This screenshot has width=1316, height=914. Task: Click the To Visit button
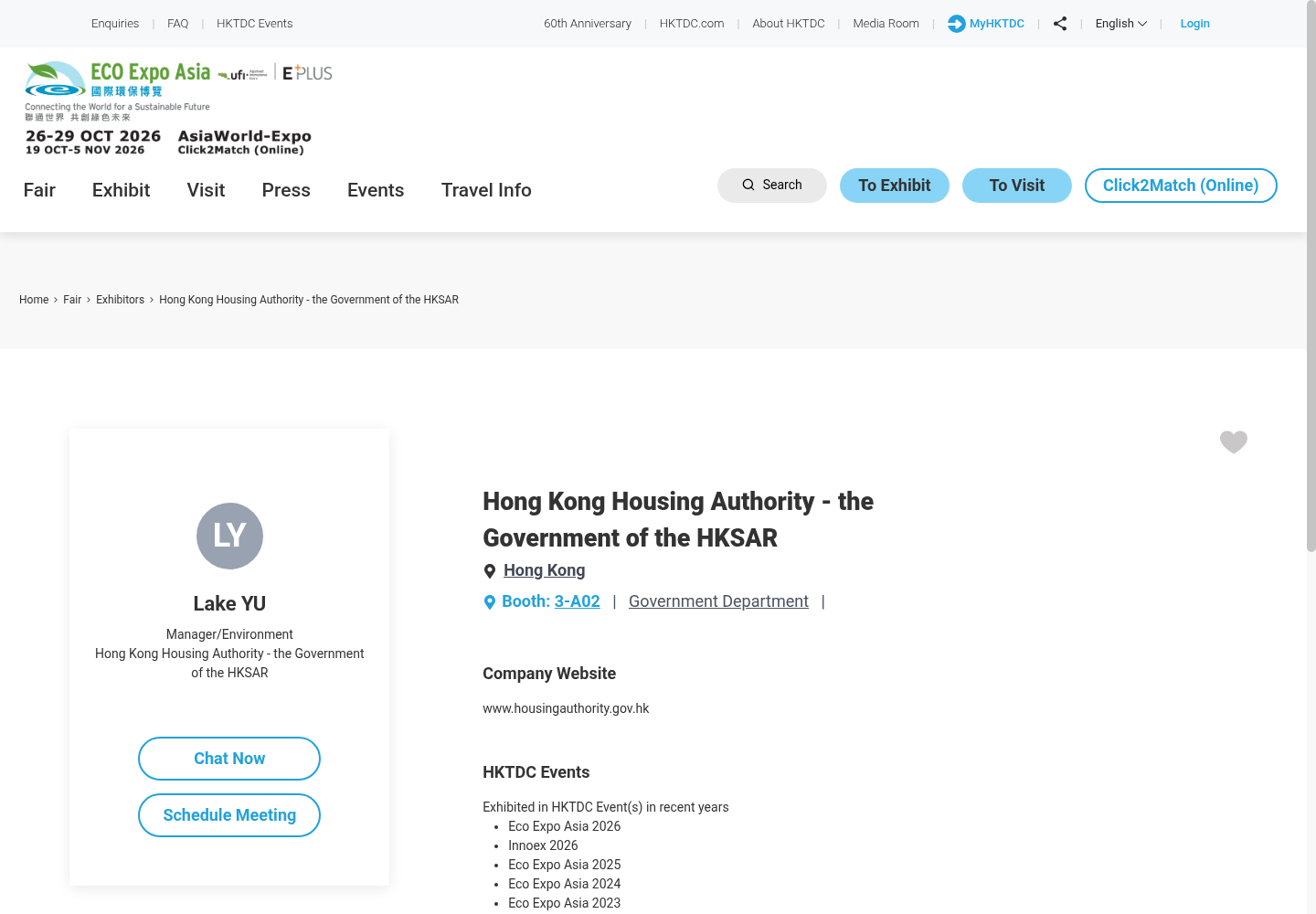pos(1017,186)
